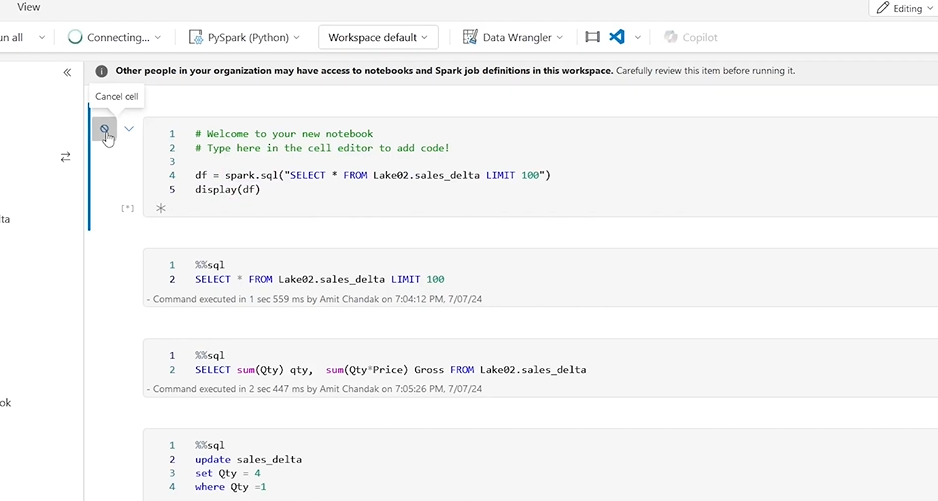Click the [*] execution count indicator
938x501 pixels.
coord(127,208)
